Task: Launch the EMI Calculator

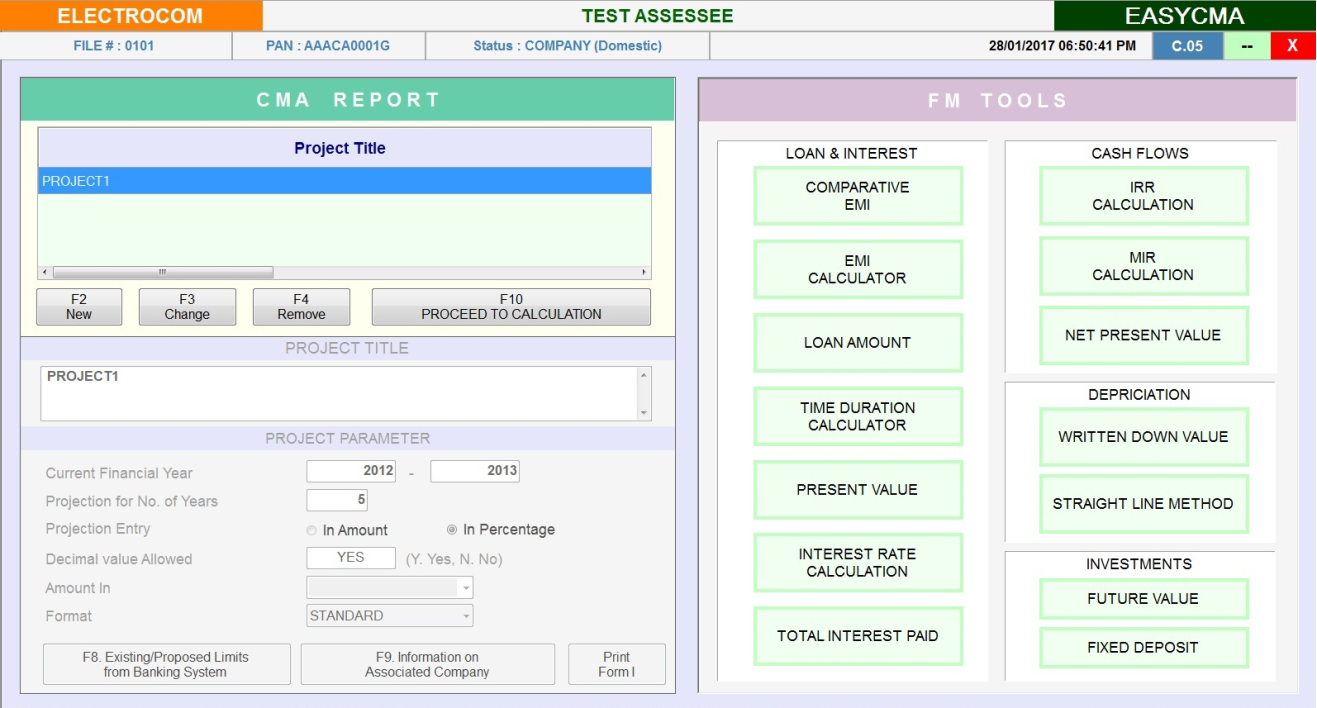Action: click(857, 270)
